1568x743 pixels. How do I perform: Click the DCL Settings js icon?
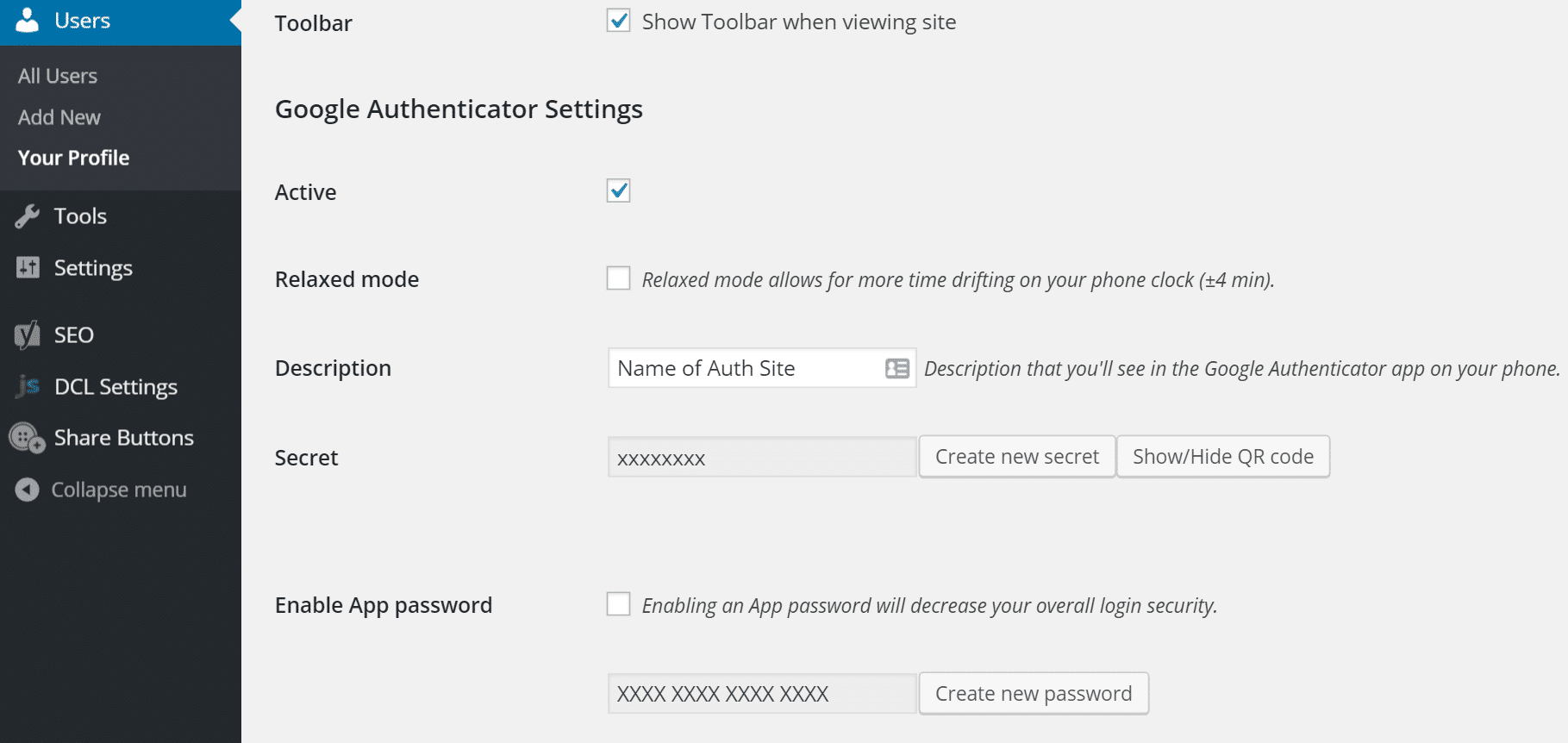27,386
